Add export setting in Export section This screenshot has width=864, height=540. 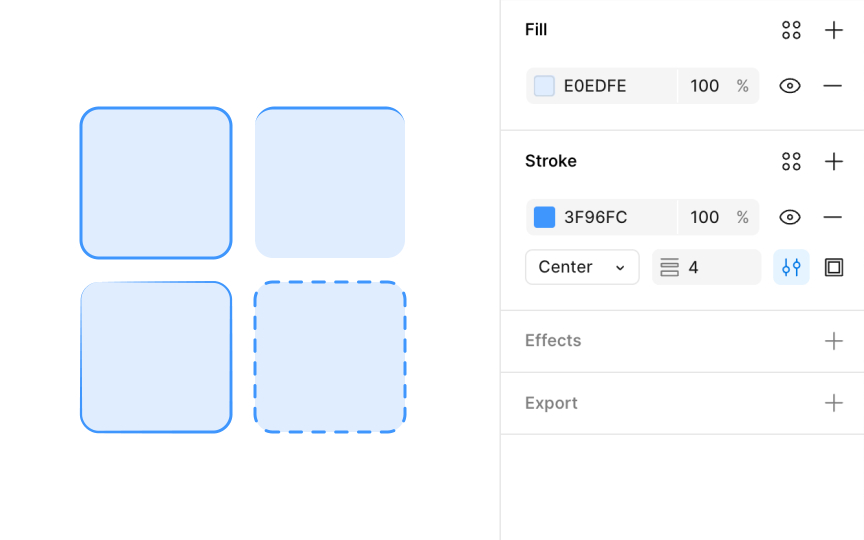tap(834, 403)
